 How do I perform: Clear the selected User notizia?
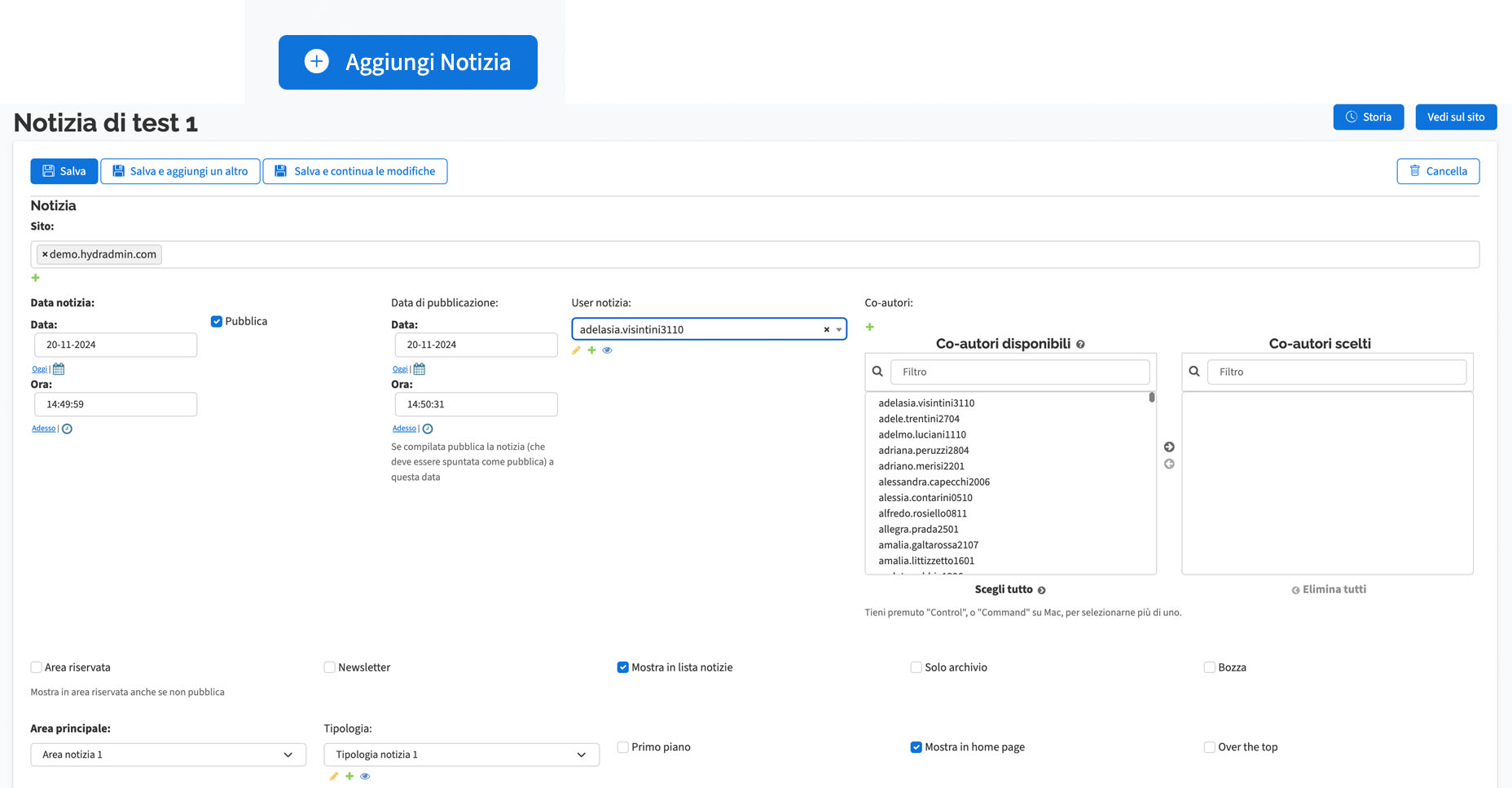(826, 330)
